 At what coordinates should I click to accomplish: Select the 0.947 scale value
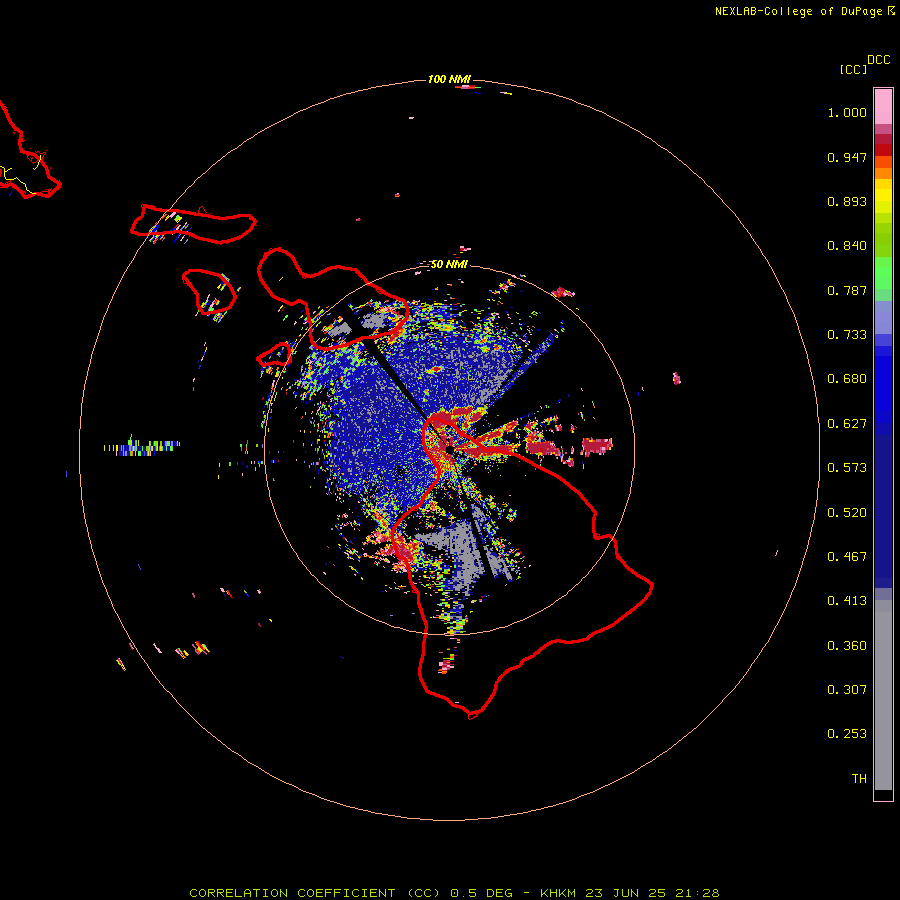point(847,157)
